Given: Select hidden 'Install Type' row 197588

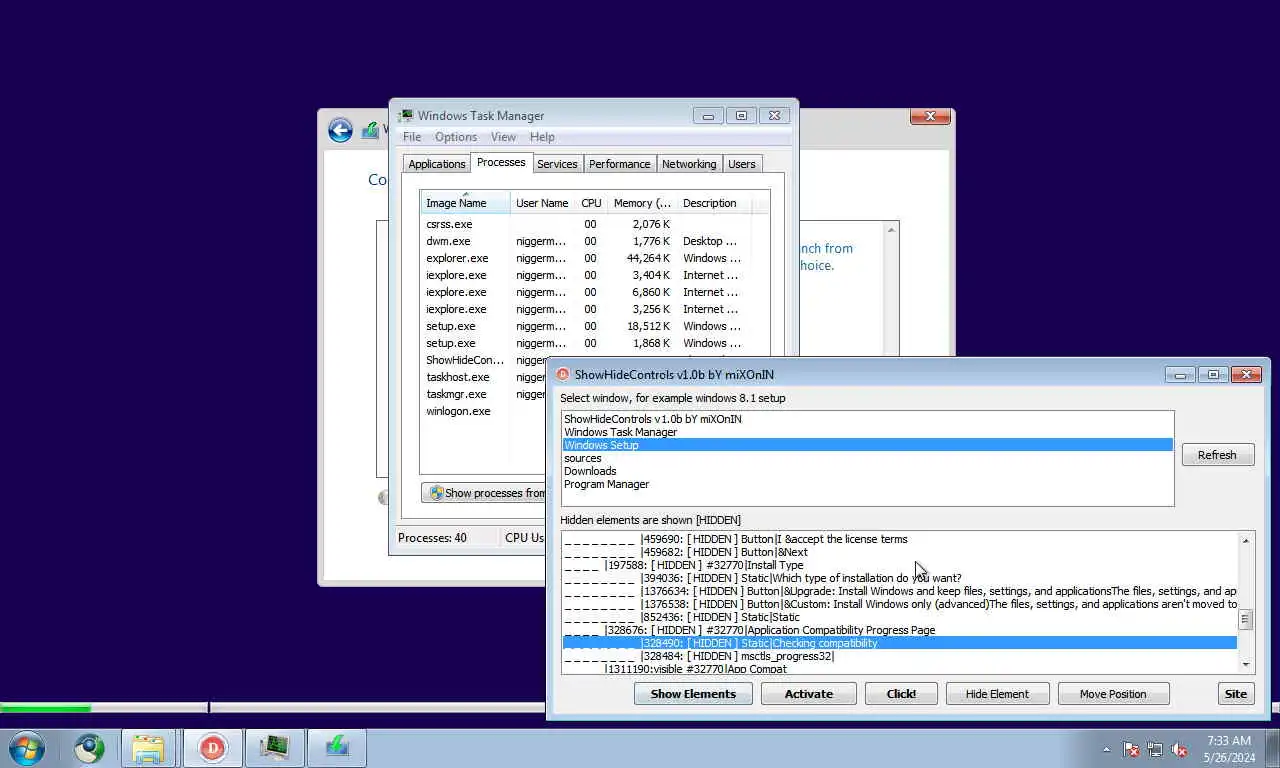Looking at the screenshot, I should [900, 565].
